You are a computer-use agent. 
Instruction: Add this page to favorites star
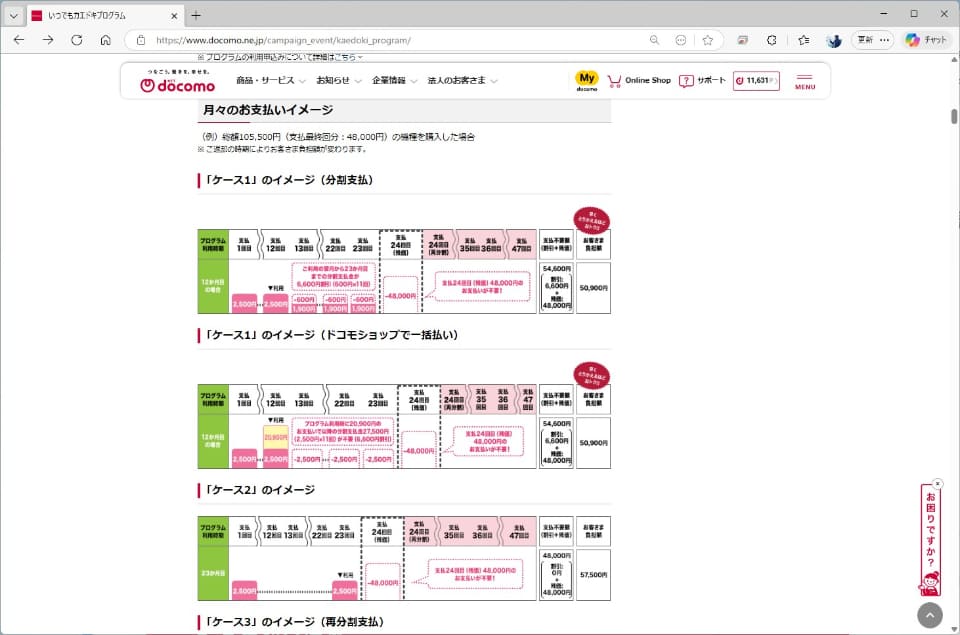tap(708, 40)
